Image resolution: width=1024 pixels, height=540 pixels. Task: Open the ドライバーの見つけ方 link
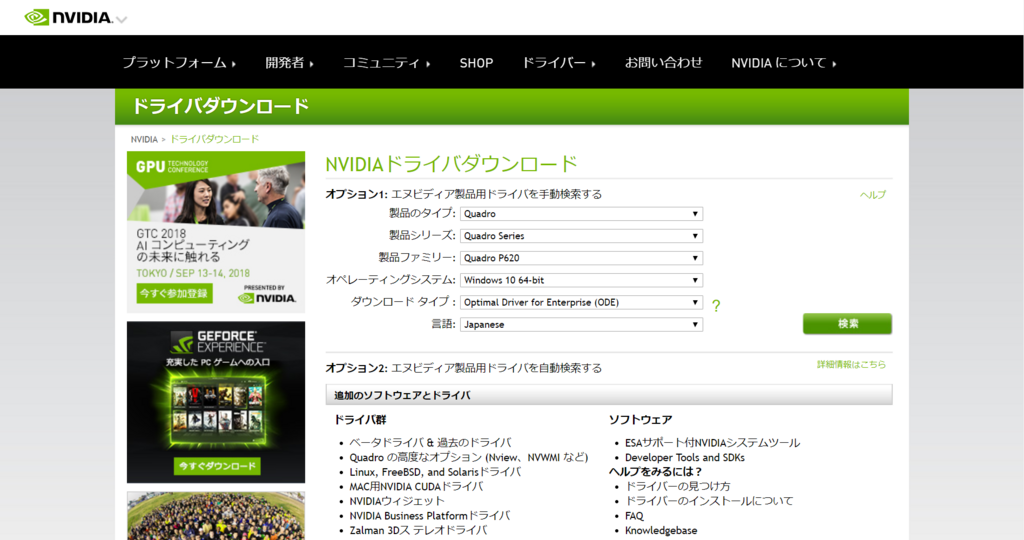(677, 486)
